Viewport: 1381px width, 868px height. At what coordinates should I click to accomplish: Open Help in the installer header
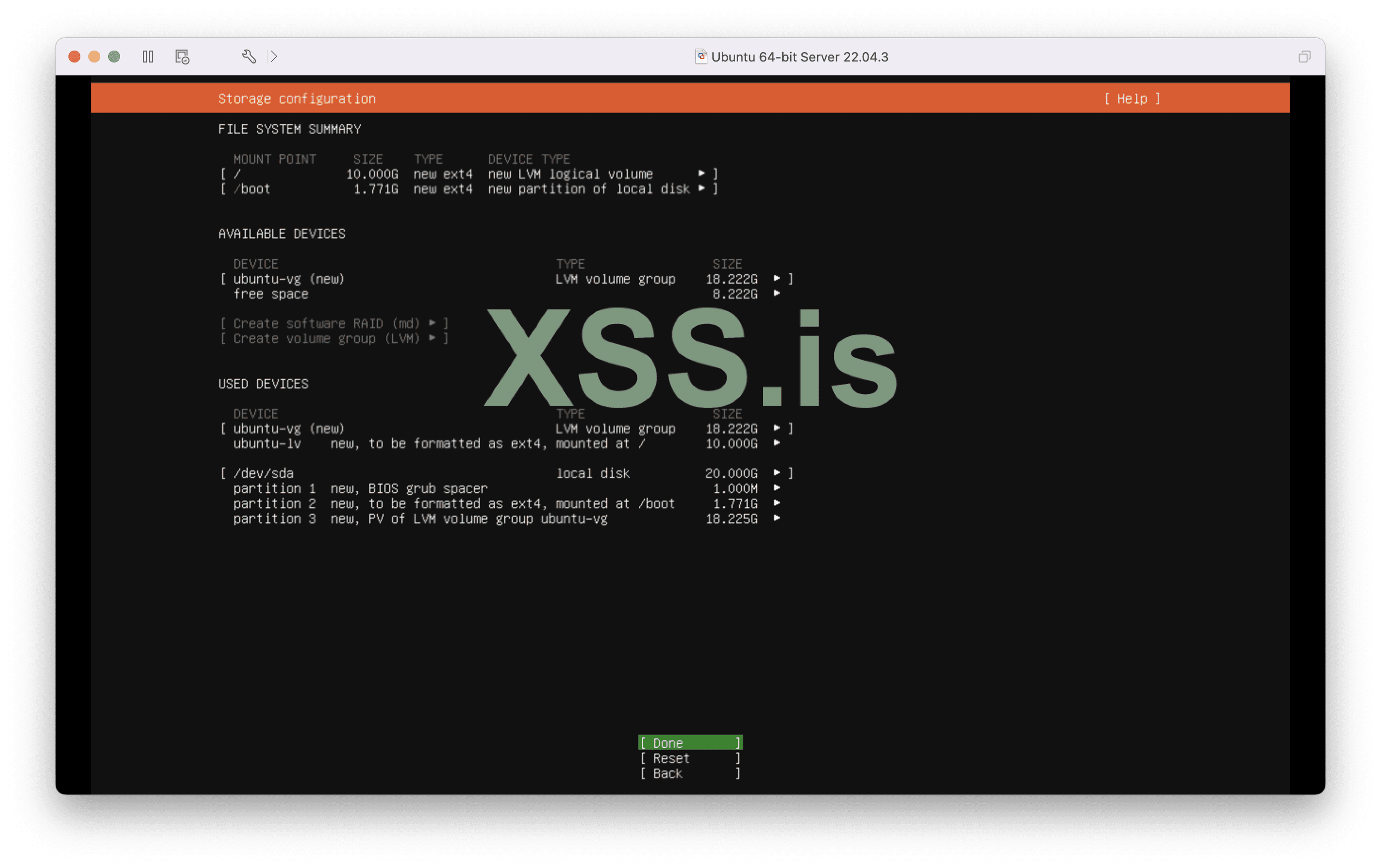coord(1131,99)
